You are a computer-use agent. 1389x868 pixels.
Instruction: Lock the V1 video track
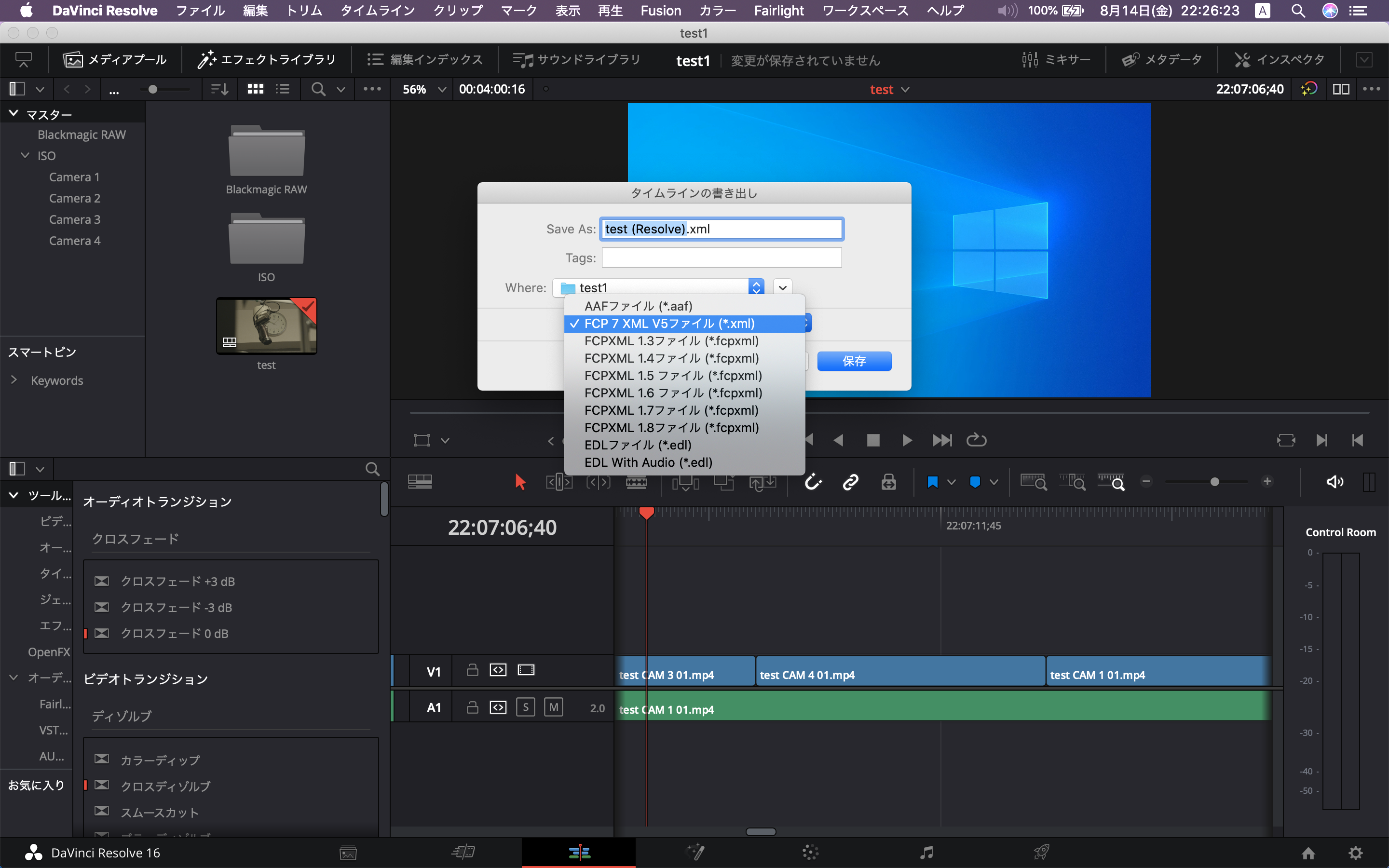tap(472, 670)
